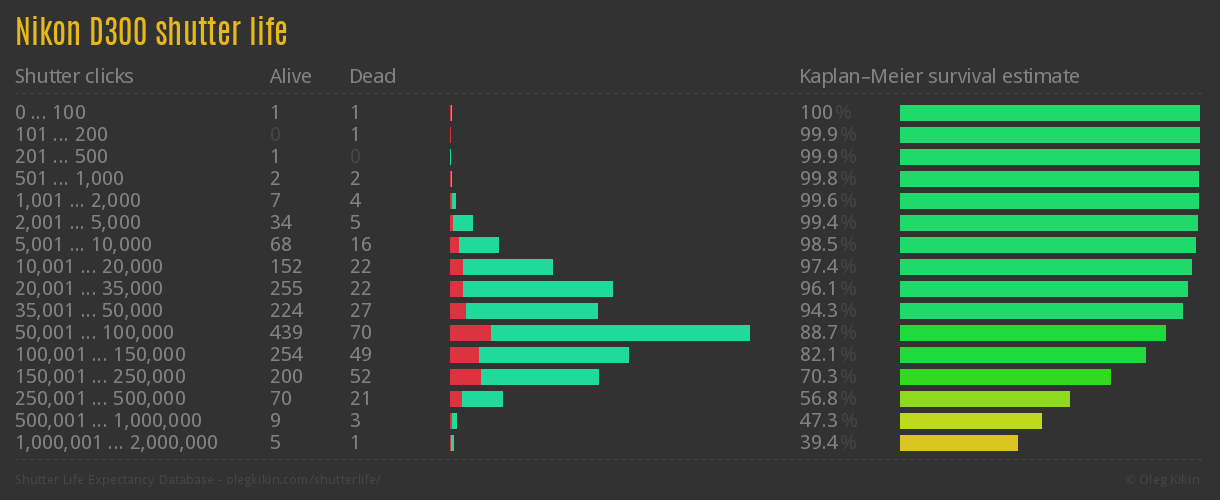
Task: Select the "1,000,001 … 2,000,000" row label
Action: pos(116,443)
